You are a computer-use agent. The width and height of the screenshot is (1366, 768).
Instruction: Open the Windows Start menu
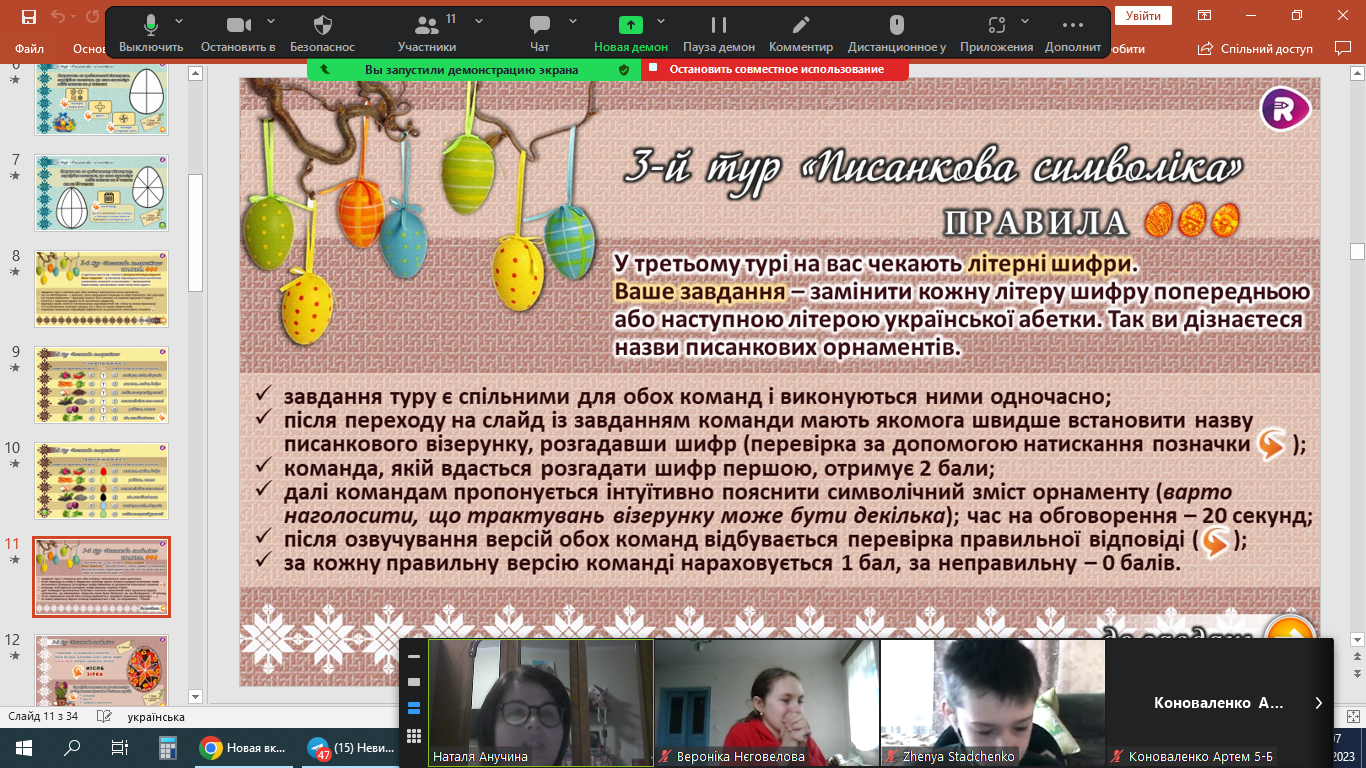[24, 747]
